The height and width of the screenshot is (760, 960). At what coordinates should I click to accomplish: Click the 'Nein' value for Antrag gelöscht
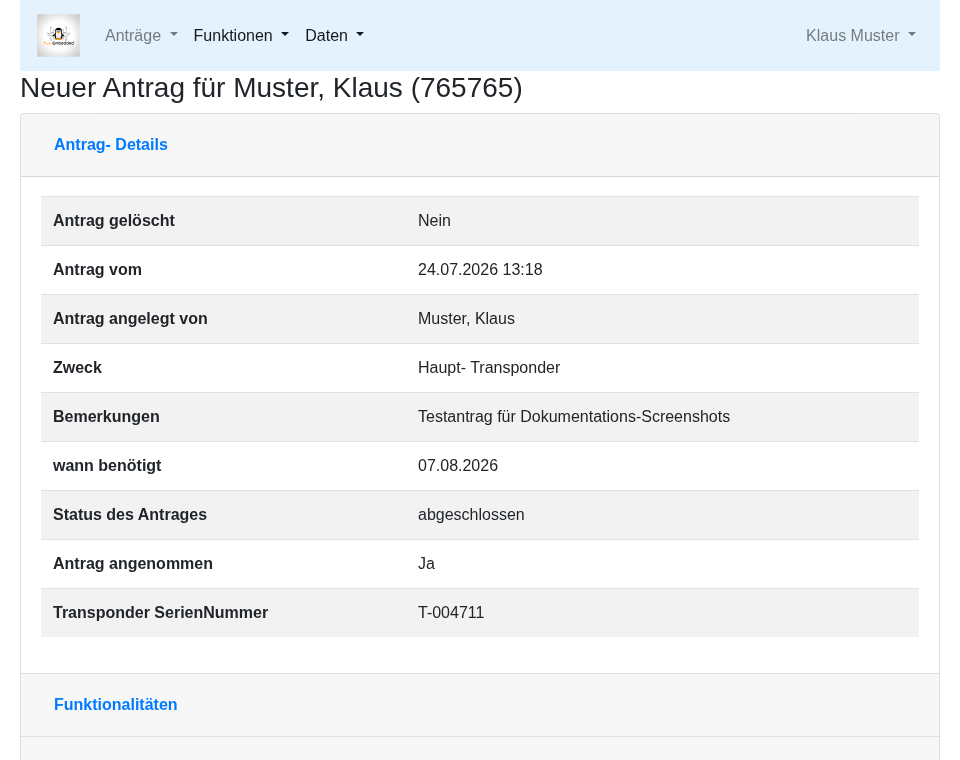(434, 220)
